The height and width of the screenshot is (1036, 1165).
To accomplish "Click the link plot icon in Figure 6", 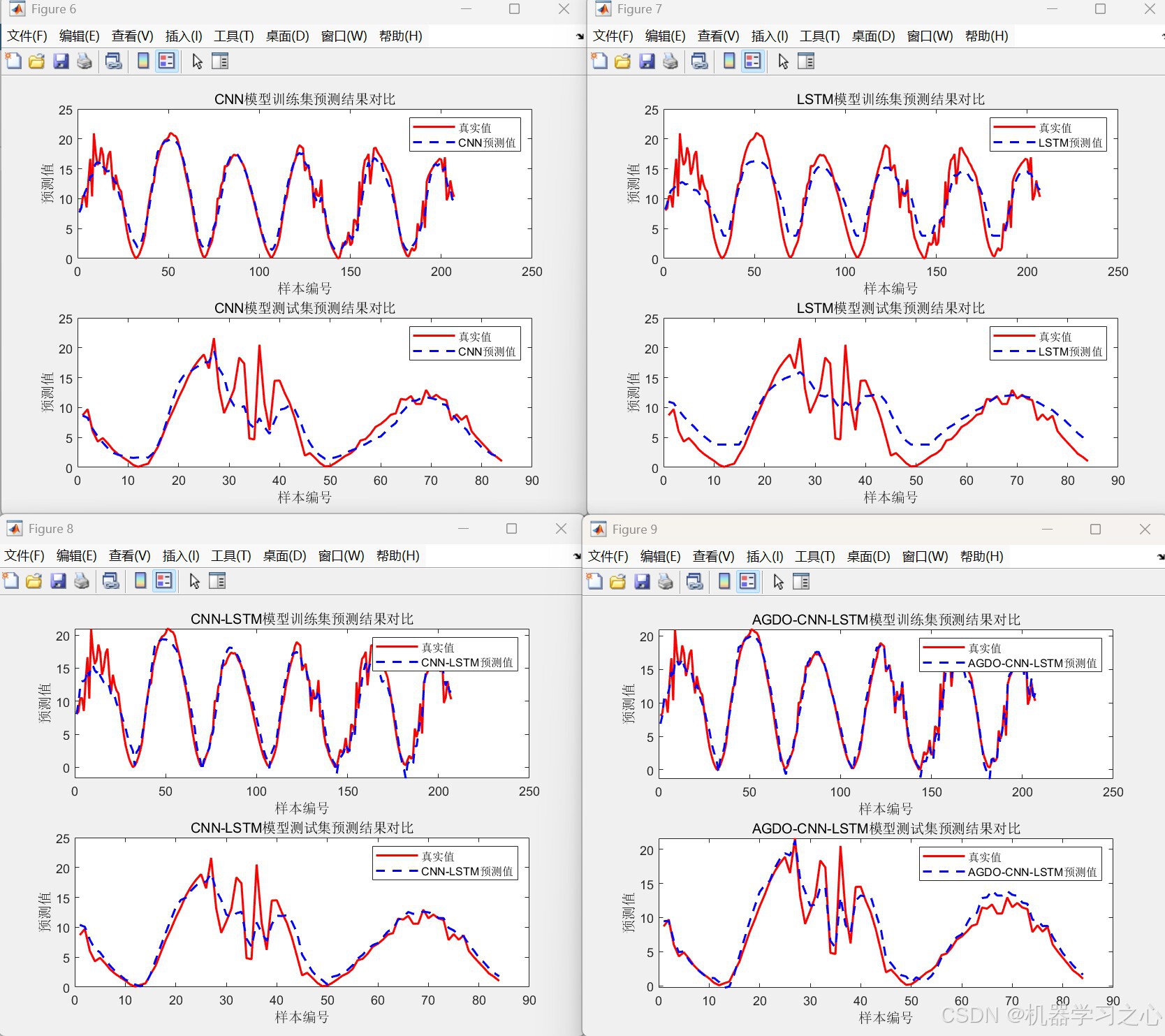I will [x=114, y=61].
